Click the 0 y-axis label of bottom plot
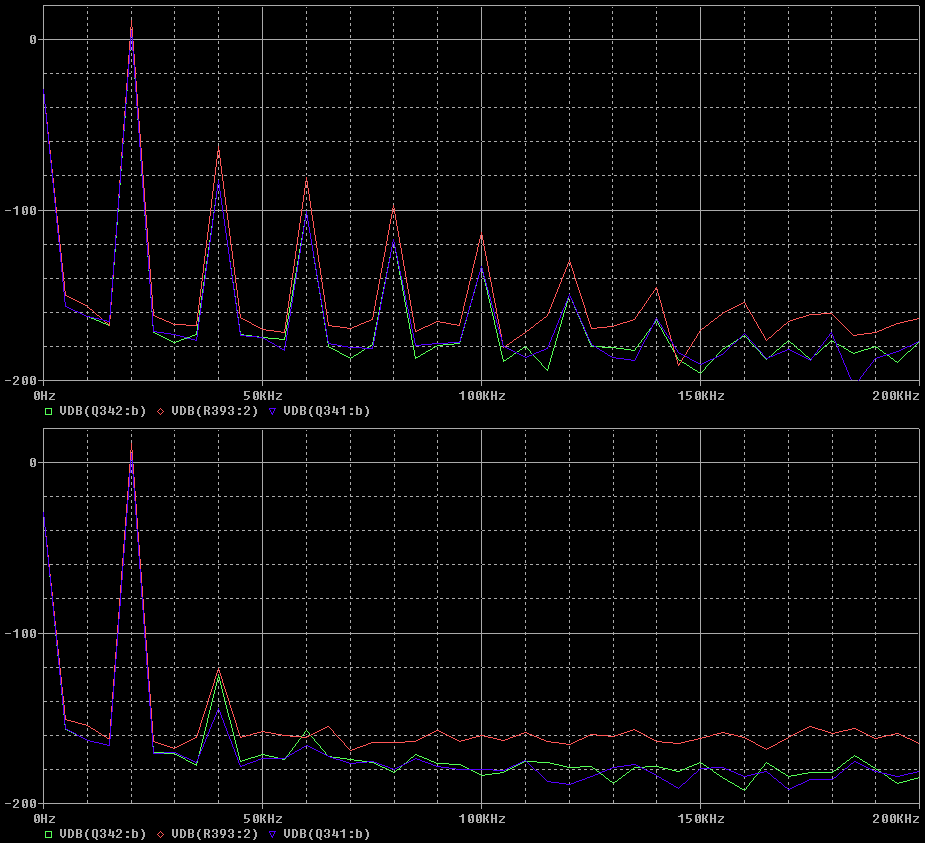This screenshot has height=843, width=925. pos(33,462)
